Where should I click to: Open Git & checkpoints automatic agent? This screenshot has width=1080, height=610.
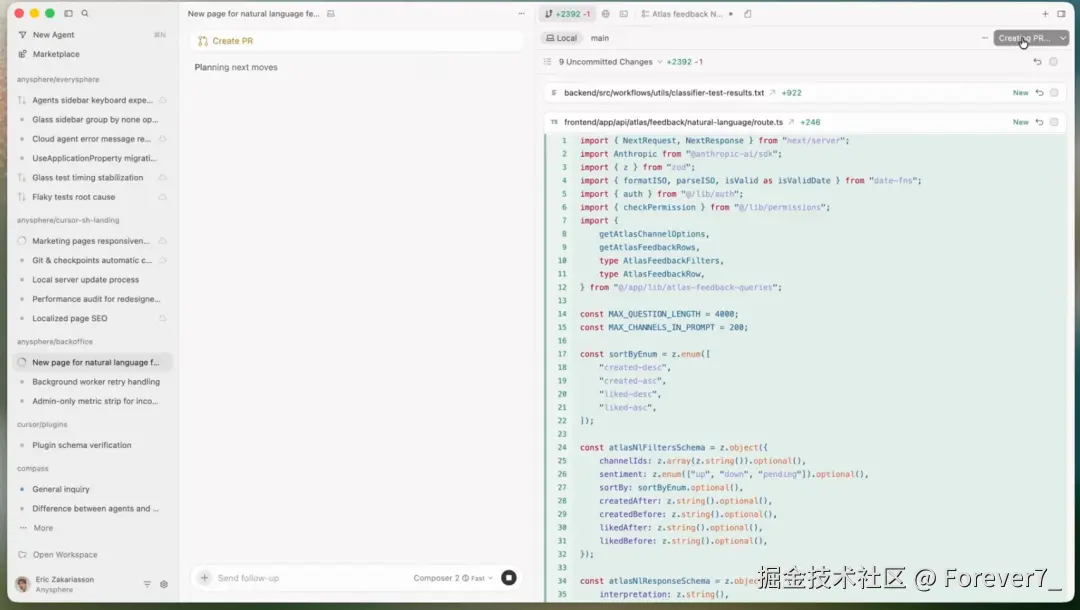92,260
